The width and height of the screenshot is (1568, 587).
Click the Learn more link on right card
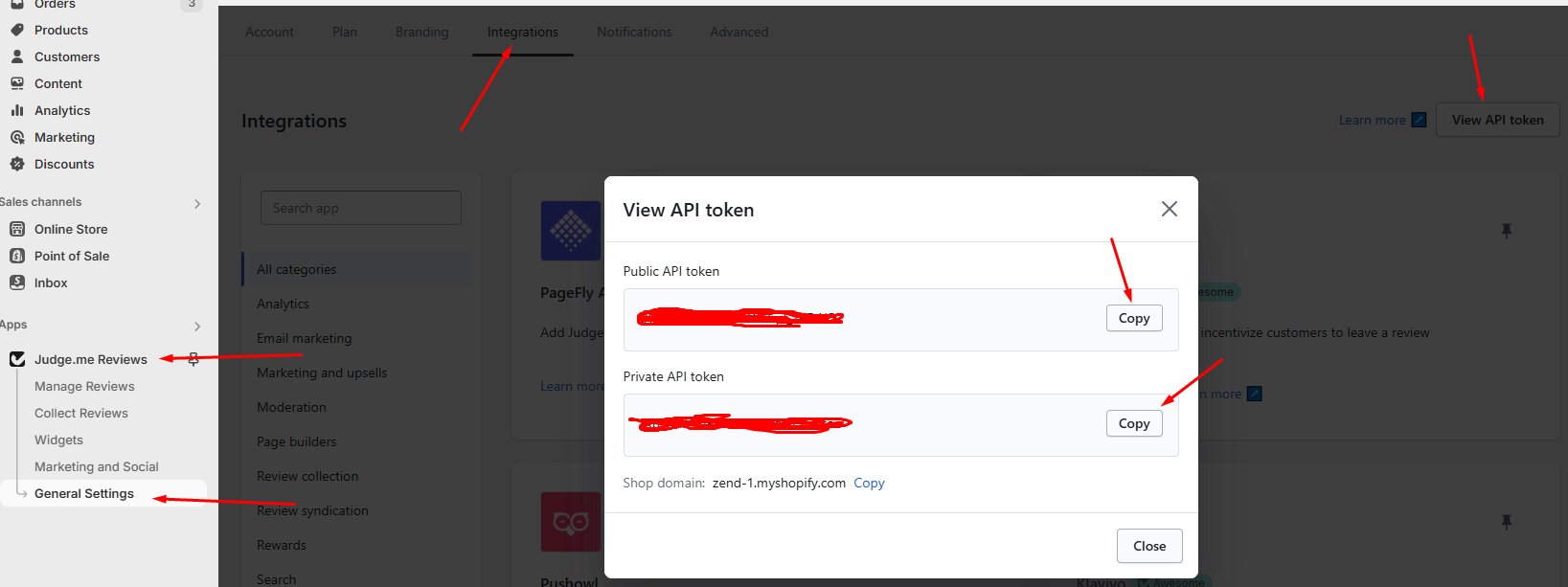1218,394
